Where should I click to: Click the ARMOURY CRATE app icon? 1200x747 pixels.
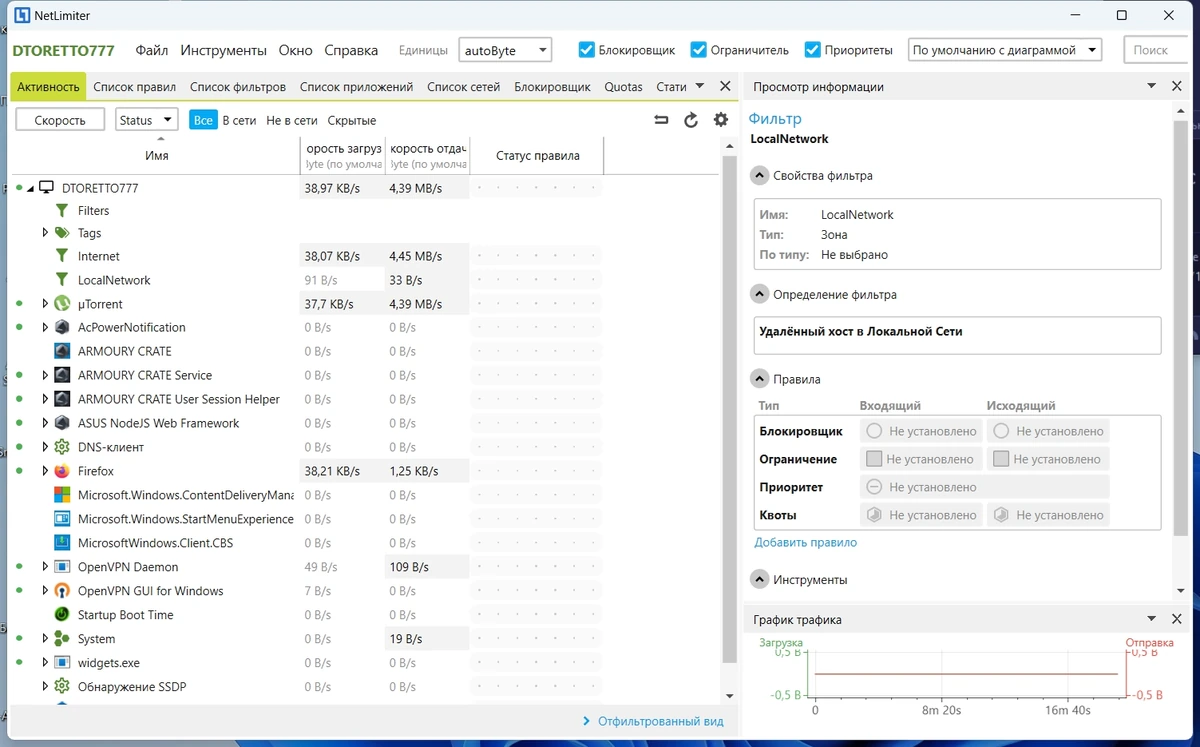[61, 351]
